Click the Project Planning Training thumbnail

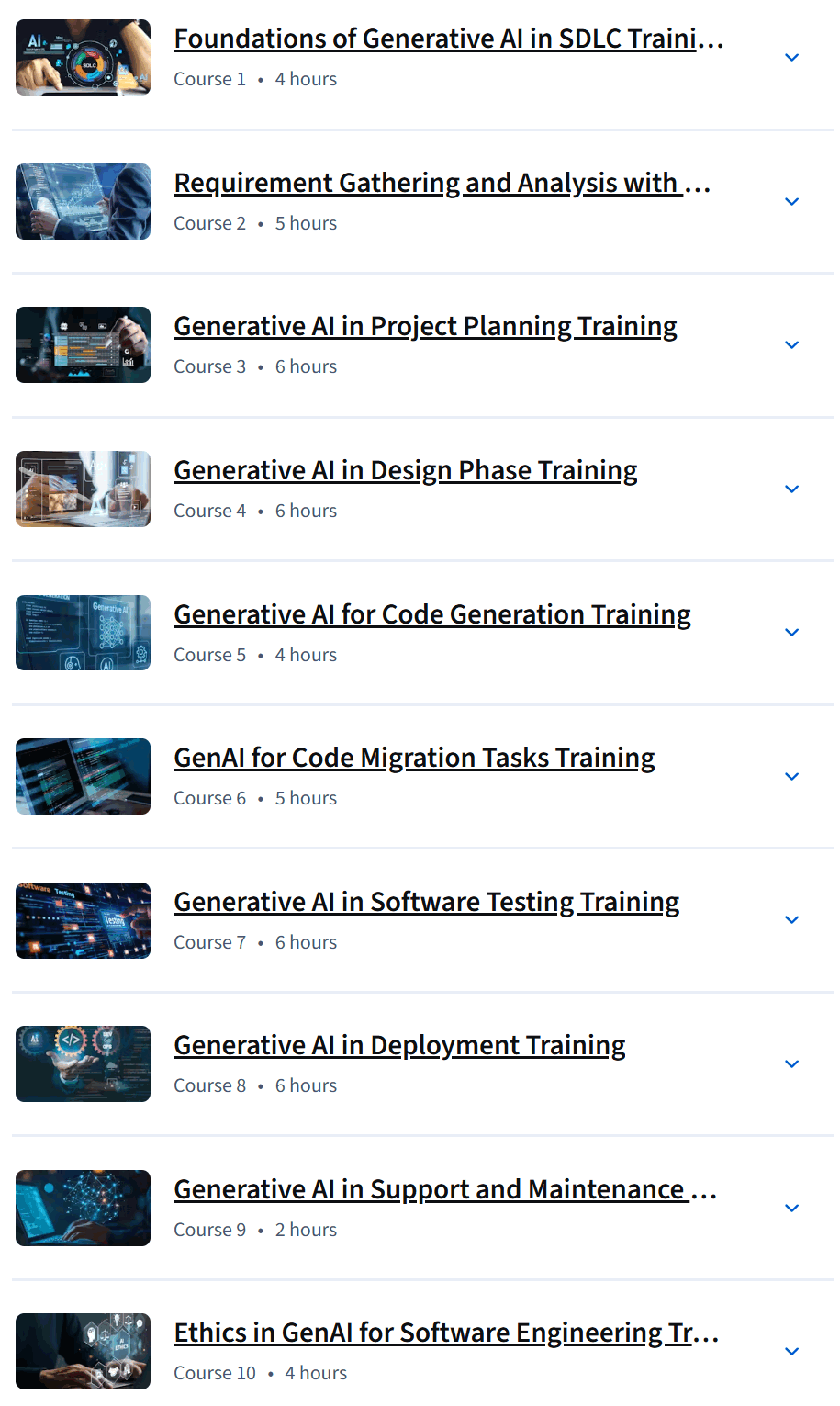coord(83,345)
